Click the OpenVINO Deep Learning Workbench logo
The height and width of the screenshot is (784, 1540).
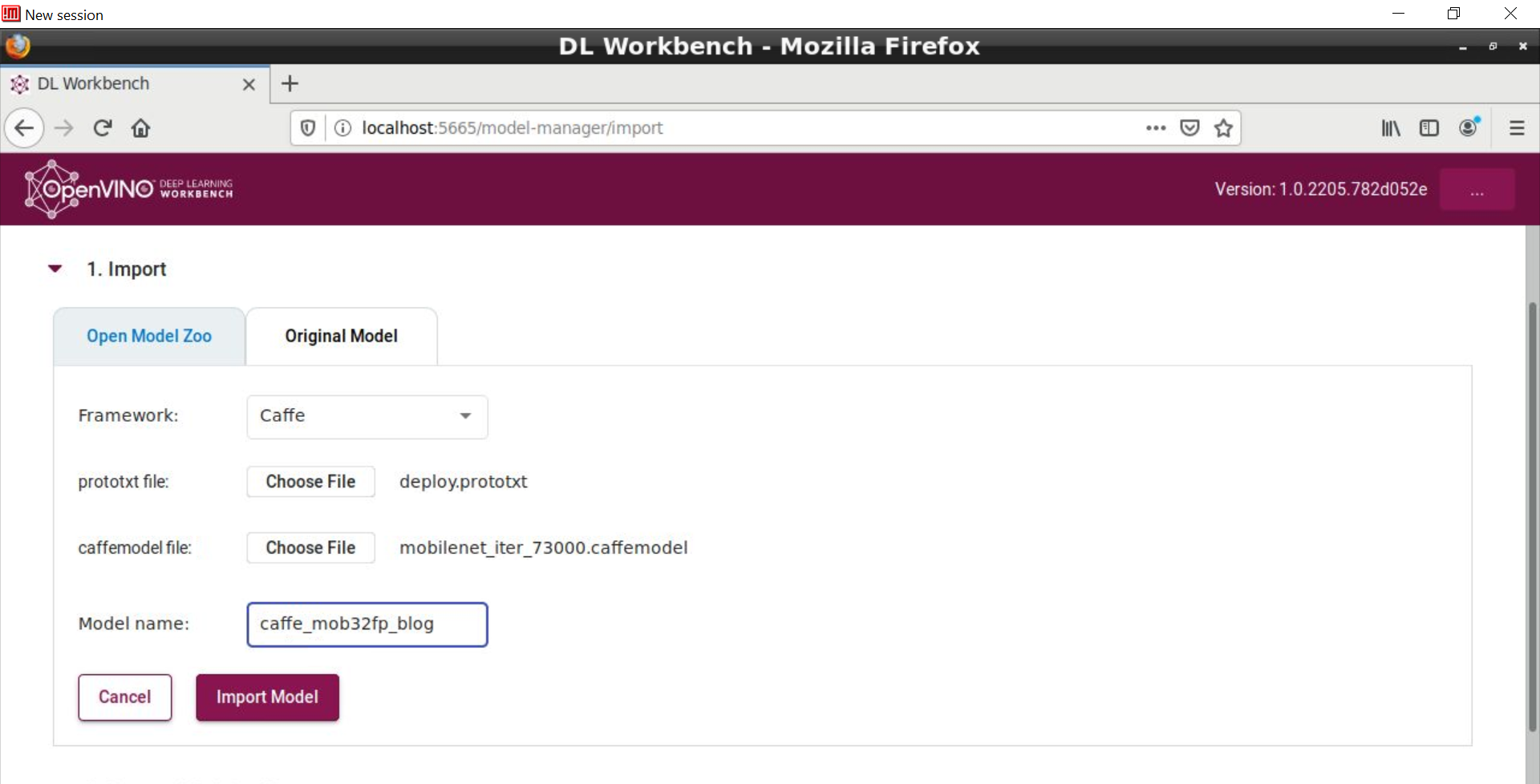[x=128, y=189]
